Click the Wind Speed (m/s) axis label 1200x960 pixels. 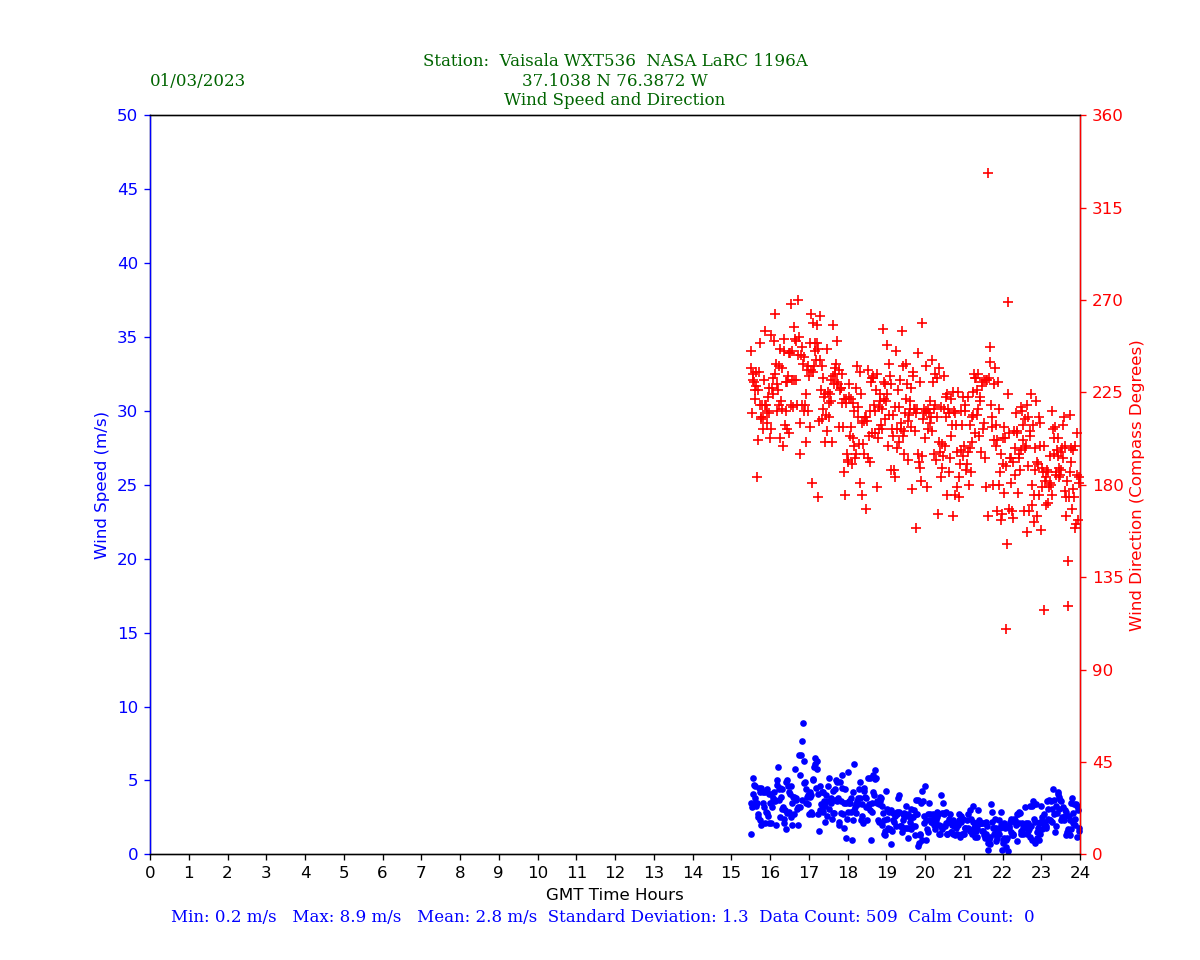pyautogui.click(x=102, y=485)
